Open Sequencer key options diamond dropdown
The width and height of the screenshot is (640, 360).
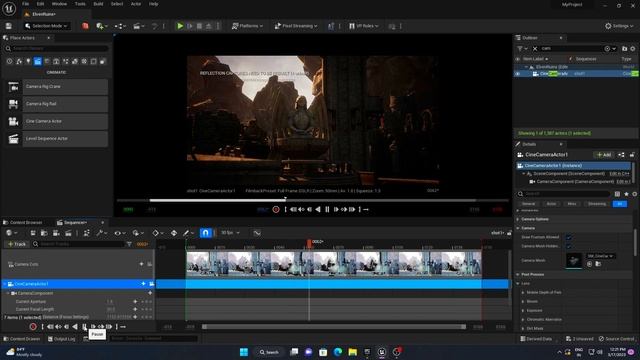pyautogui.click(x=157, y=233)
